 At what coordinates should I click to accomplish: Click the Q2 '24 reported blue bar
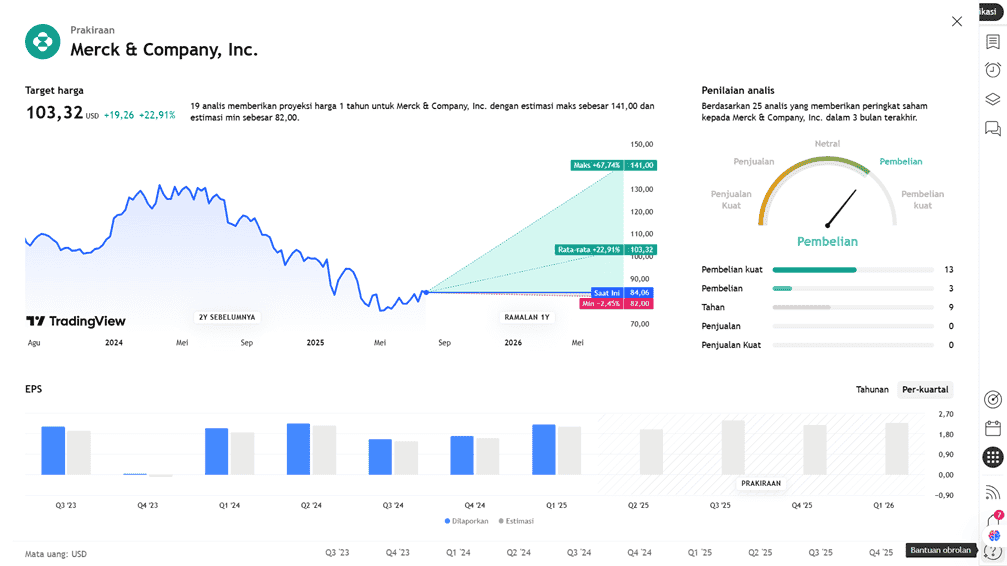pyautogui.click(x=298, y=449)
